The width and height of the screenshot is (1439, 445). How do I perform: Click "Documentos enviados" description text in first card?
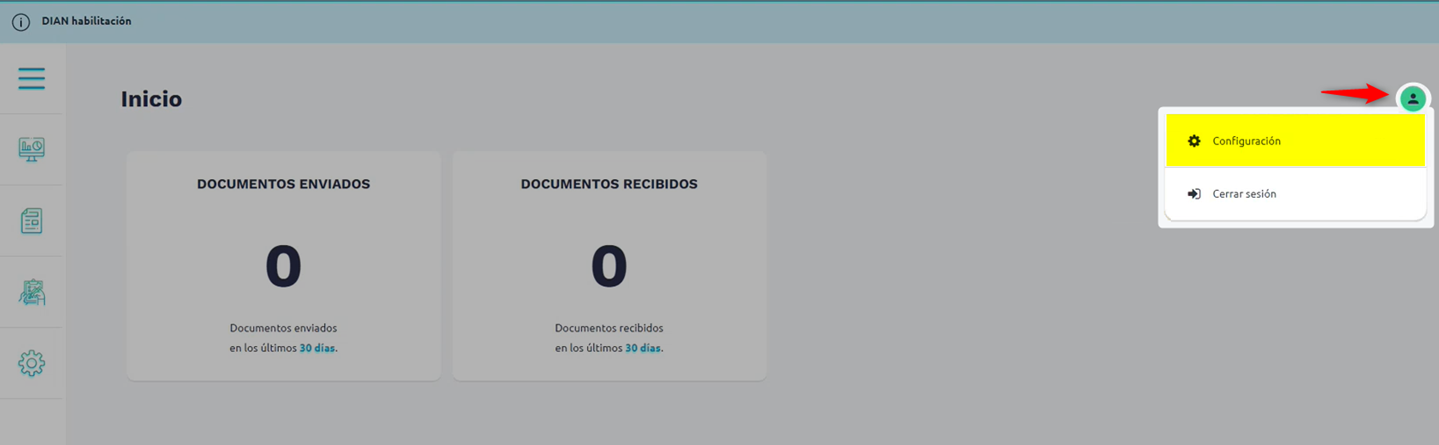click(283, 328)
